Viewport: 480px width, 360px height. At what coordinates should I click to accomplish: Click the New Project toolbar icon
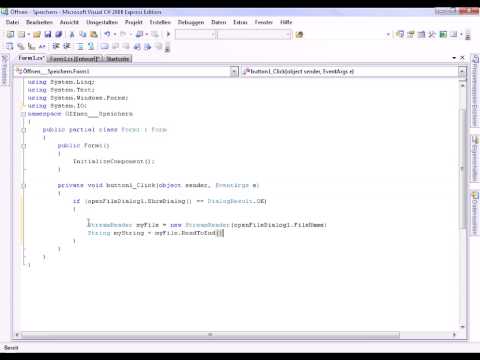[x=10, y=34]
